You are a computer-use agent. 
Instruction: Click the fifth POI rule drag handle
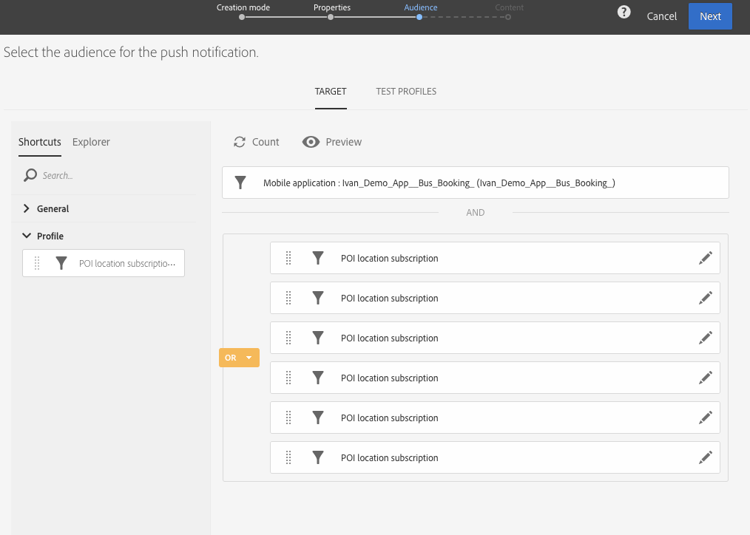(x=288, y=418)
